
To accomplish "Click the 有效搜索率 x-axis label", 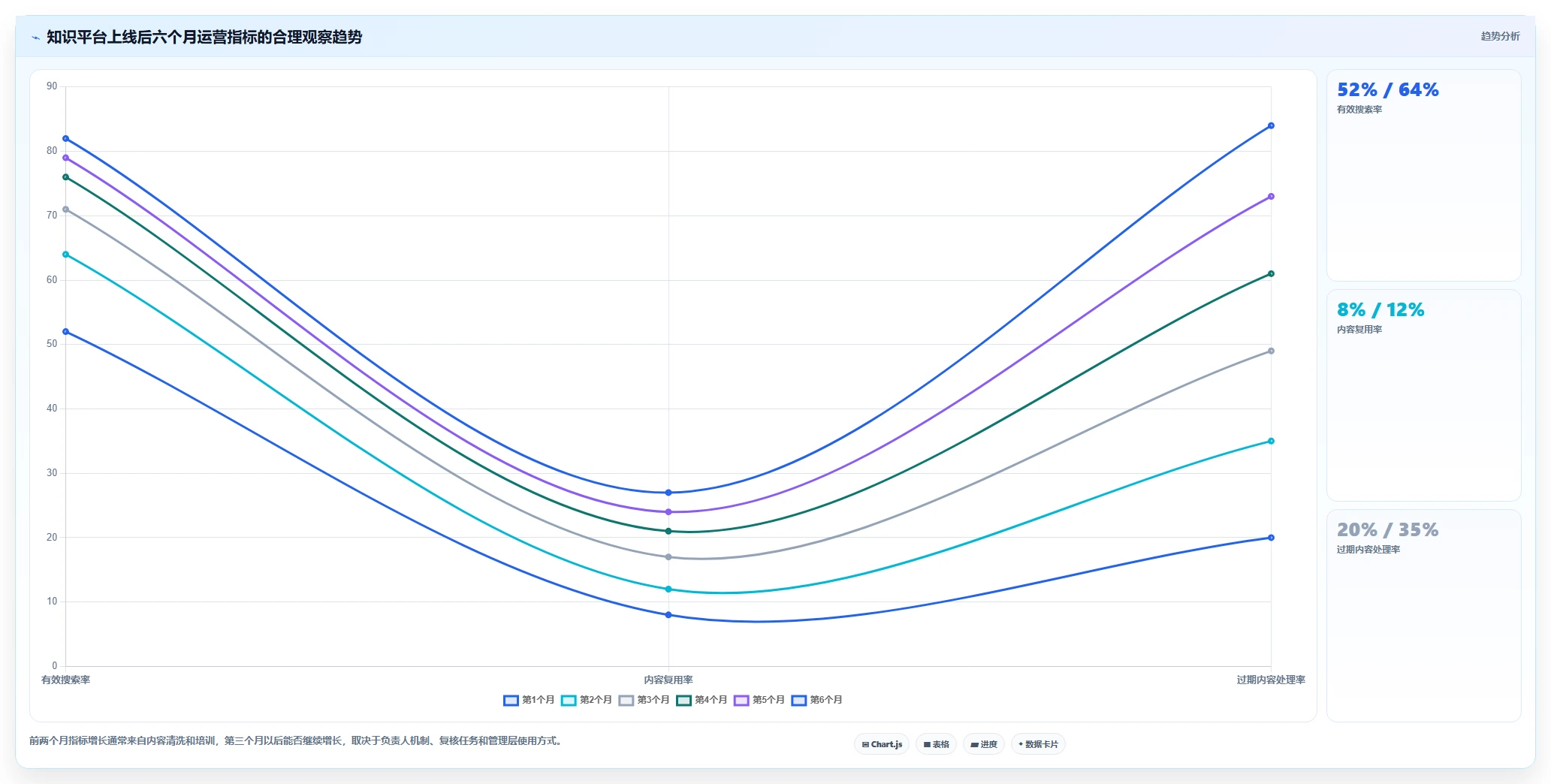I will pos(65,680).
